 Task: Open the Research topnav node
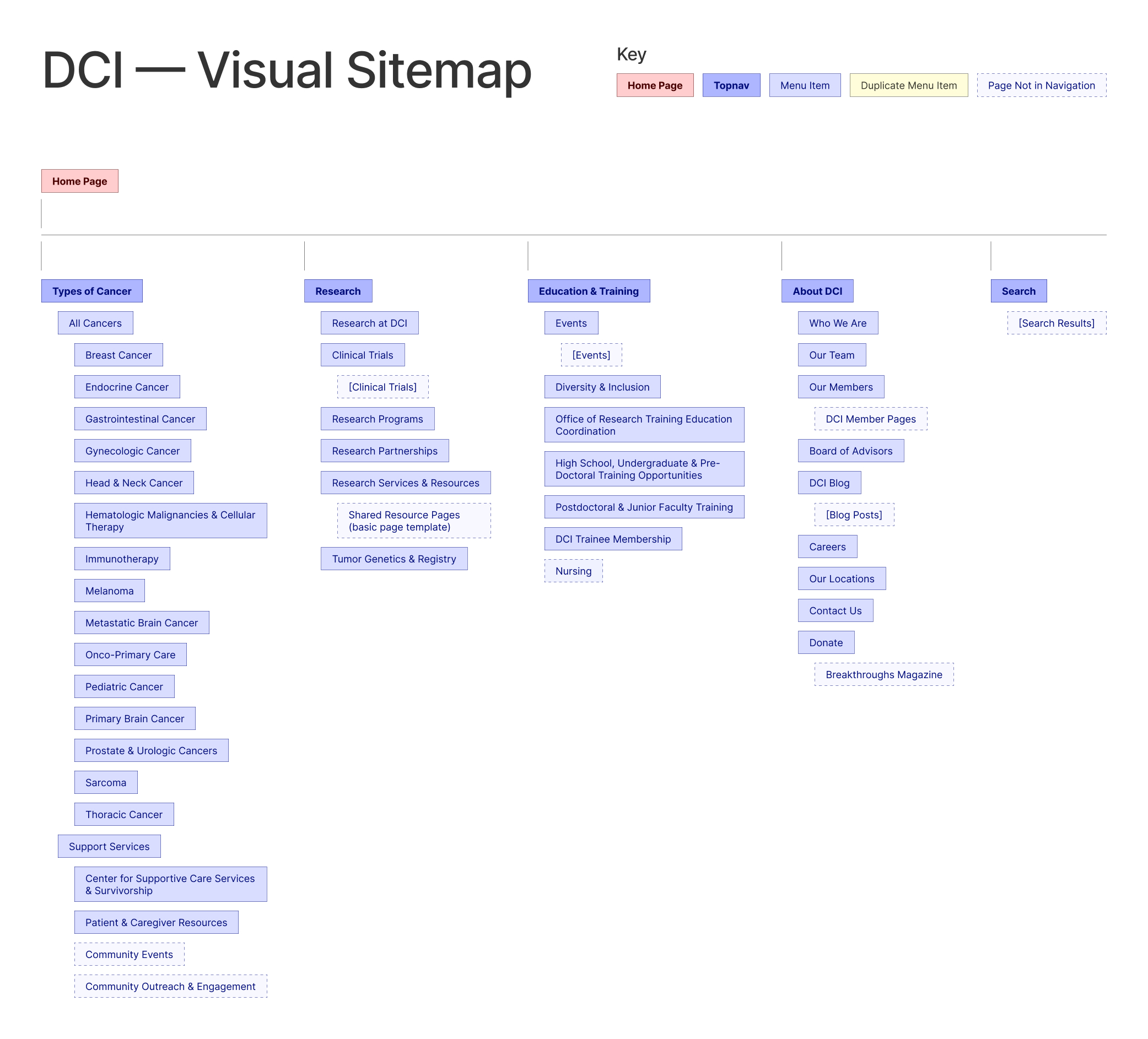coord(338,291)
